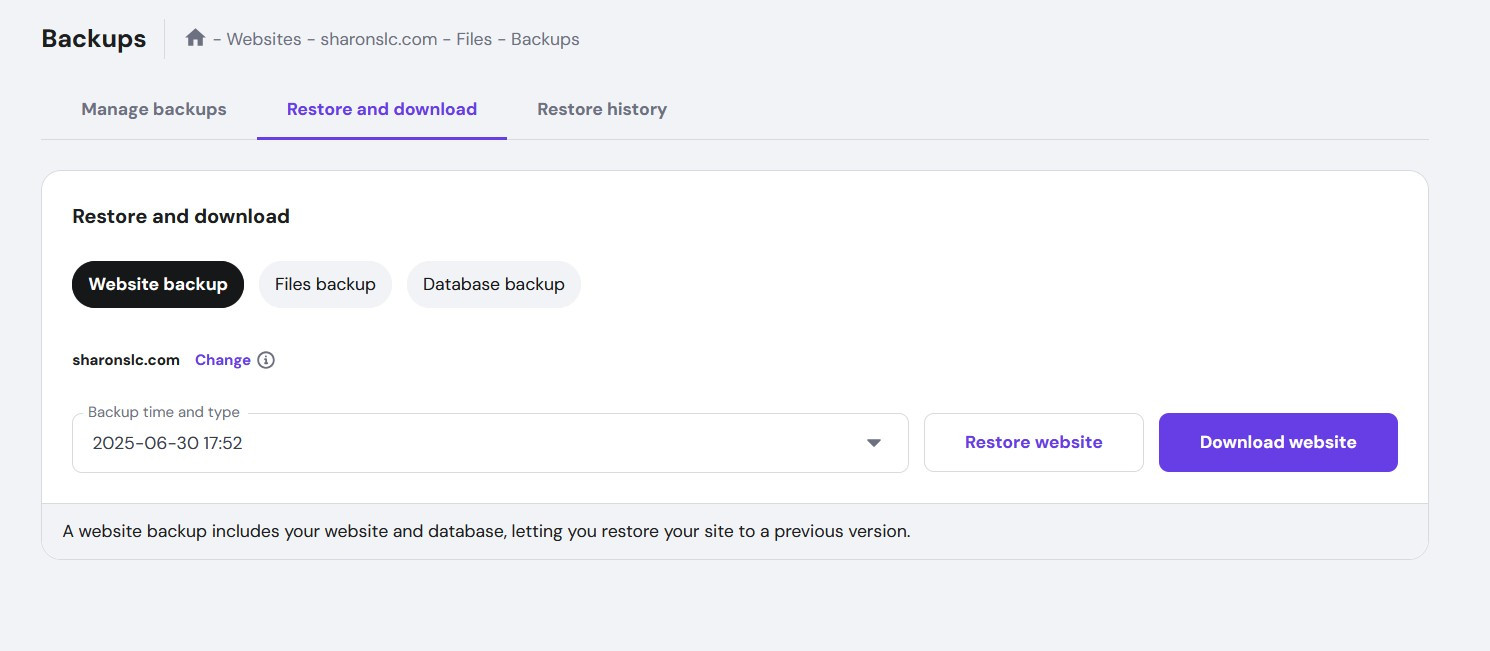Click the Backups page title
The height and width of the screenshot is (651, 1490).
point(94,39)
